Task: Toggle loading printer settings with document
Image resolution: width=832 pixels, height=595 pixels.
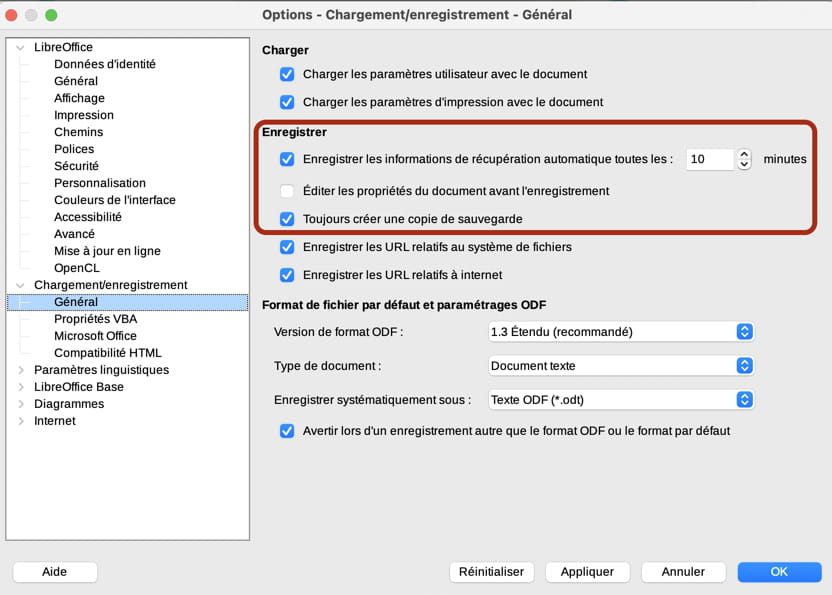Action: coord(287,102)
